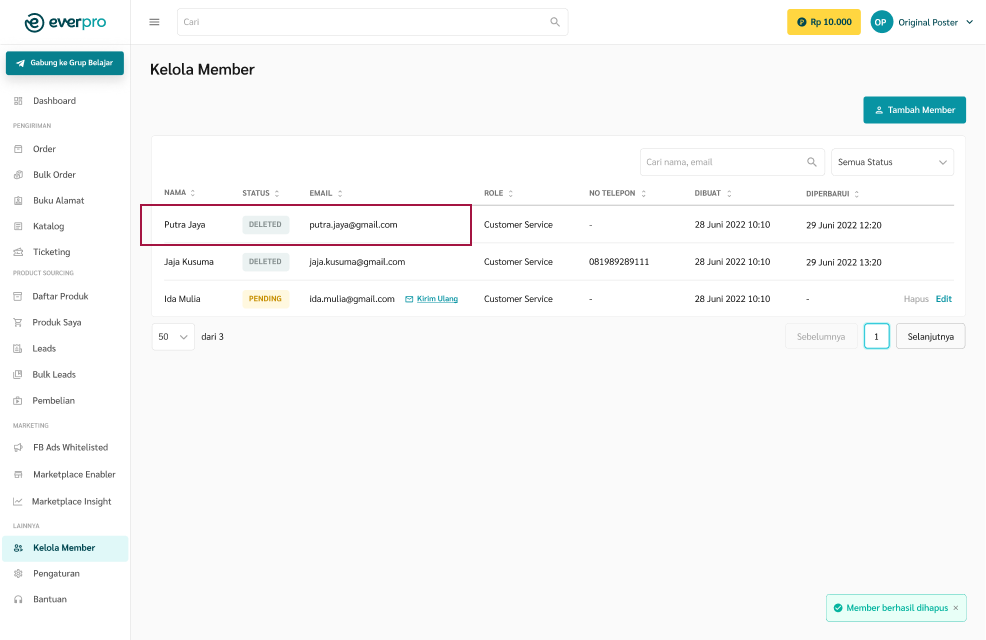Click the Rp 10.000 balance button
The image size is (986, 640).
[x=824, y=22]
